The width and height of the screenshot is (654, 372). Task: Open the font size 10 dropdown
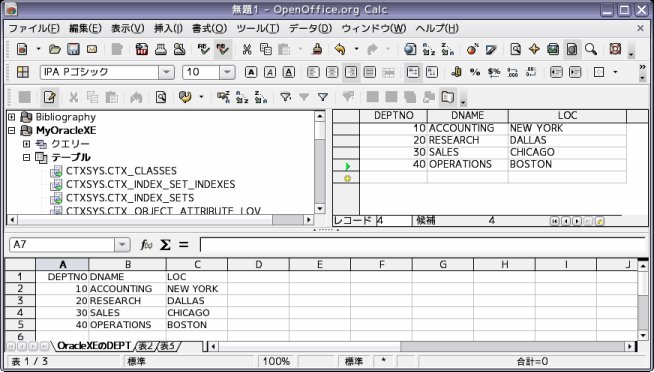tap(227, 73)
